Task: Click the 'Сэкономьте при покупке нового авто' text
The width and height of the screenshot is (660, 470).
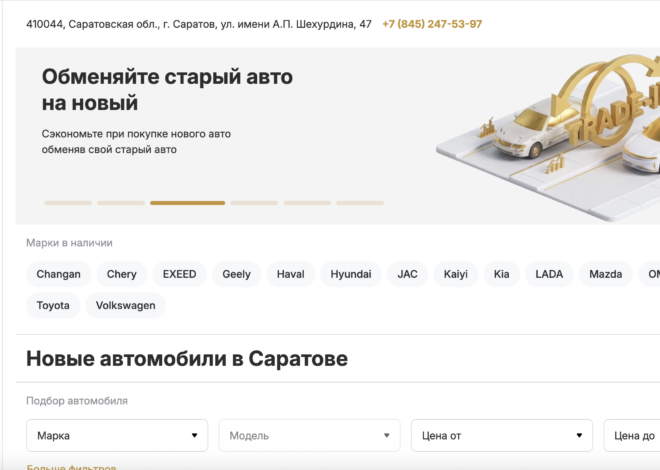Action: 136,134
